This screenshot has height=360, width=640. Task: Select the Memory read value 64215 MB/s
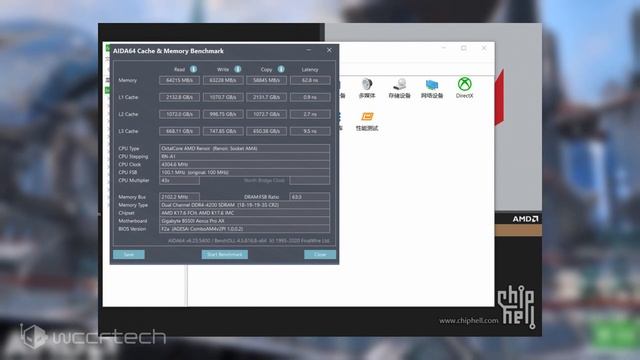(179, 80)
